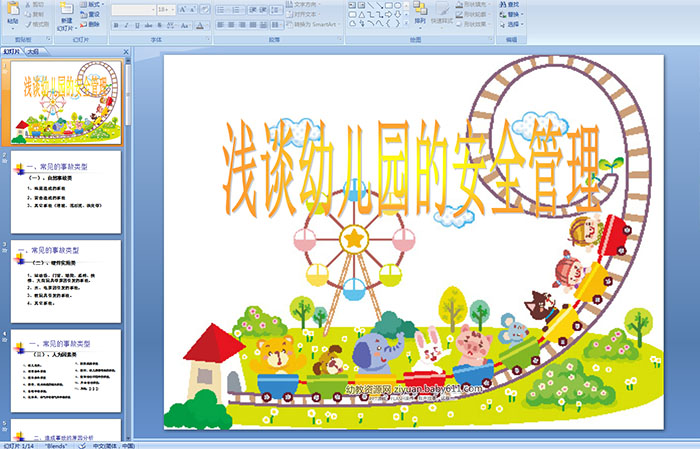The width and height of the screenshot is (700, 449).
Task: Select the arrow line shape
Action: 379,5
